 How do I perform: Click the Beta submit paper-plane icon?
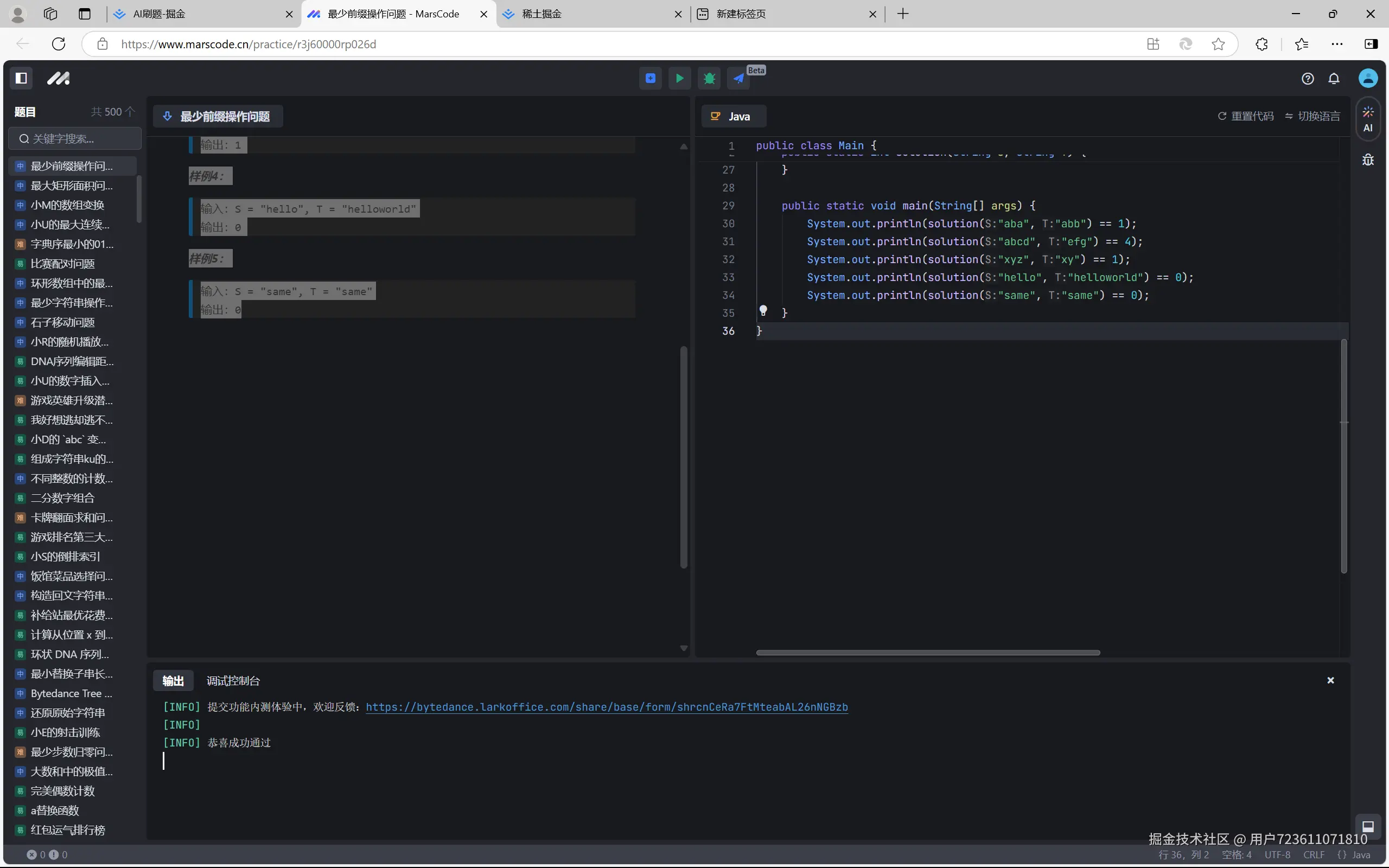coord(738,78)
